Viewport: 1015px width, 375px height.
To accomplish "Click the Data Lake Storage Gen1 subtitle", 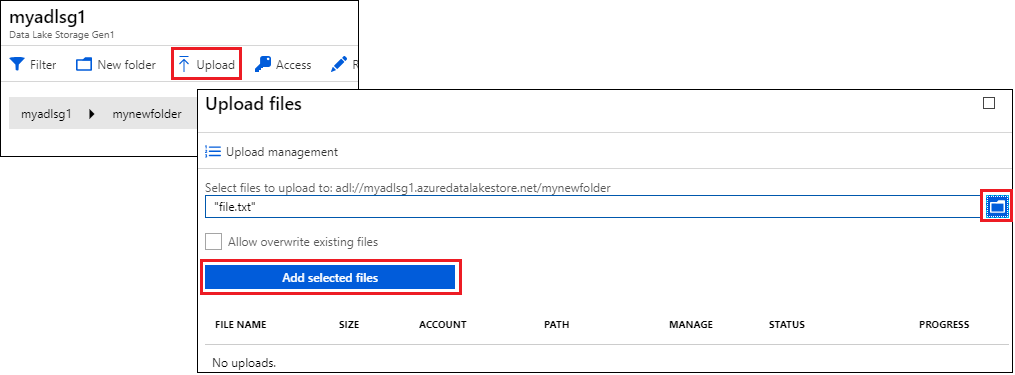I will 62,34.
